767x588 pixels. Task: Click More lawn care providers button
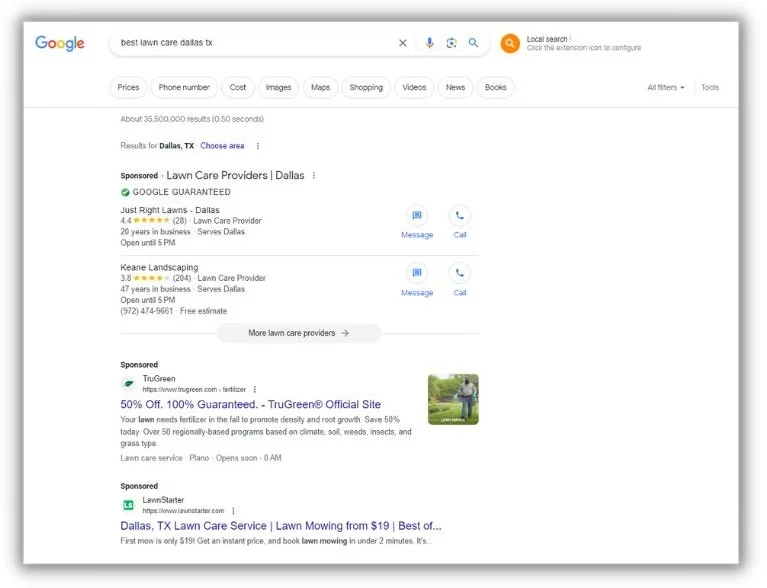[x=299, y=333]
